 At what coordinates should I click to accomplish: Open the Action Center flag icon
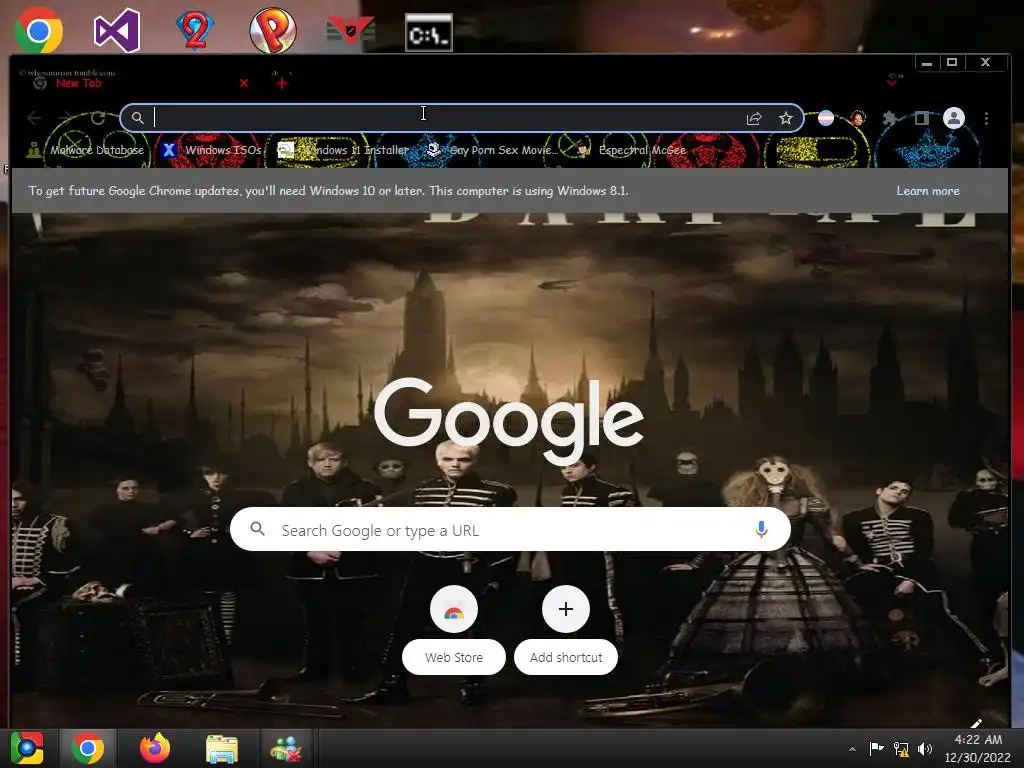[876, 748]
